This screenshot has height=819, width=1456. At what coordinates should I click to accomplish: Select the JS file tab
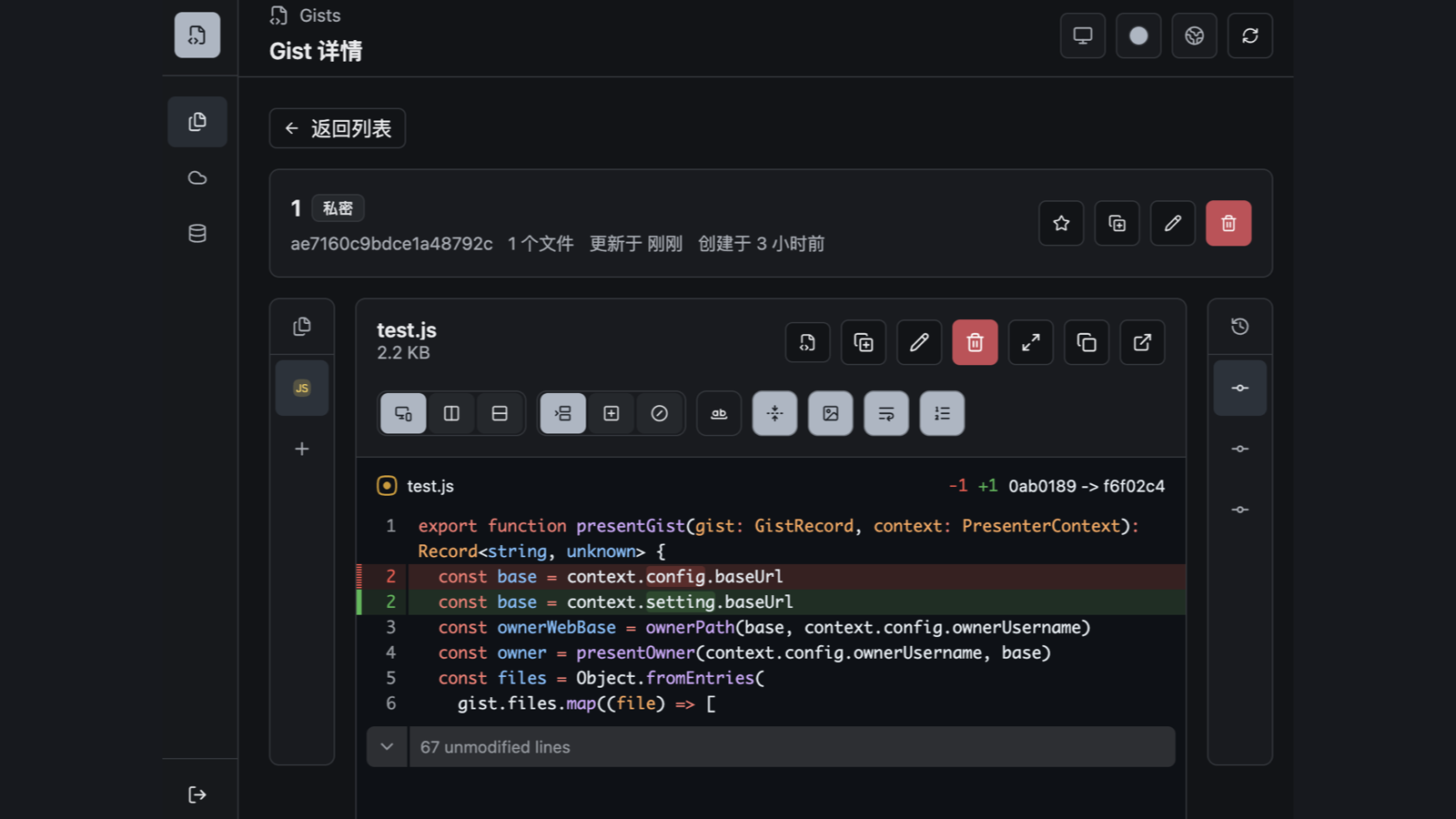(302, 388)
